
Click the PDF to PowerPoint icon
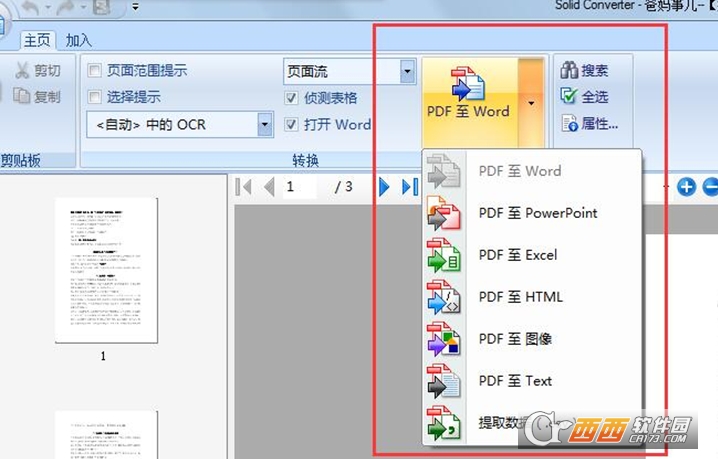pyautogui.click(x=443, y=213)
